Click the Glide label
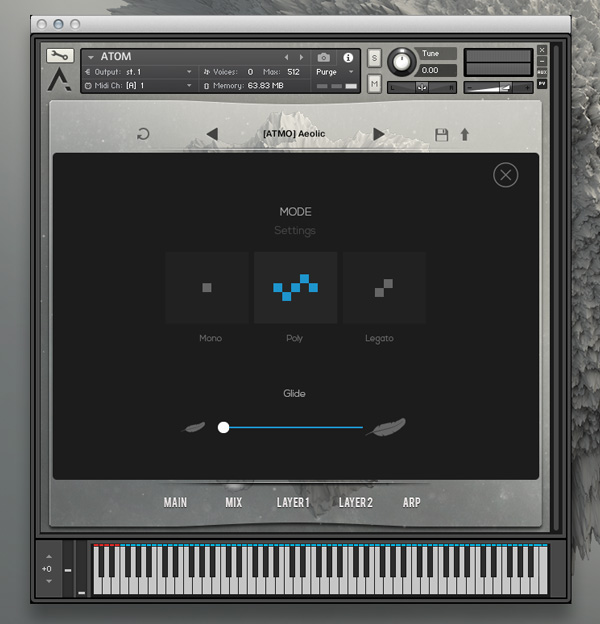 point(294,394)
